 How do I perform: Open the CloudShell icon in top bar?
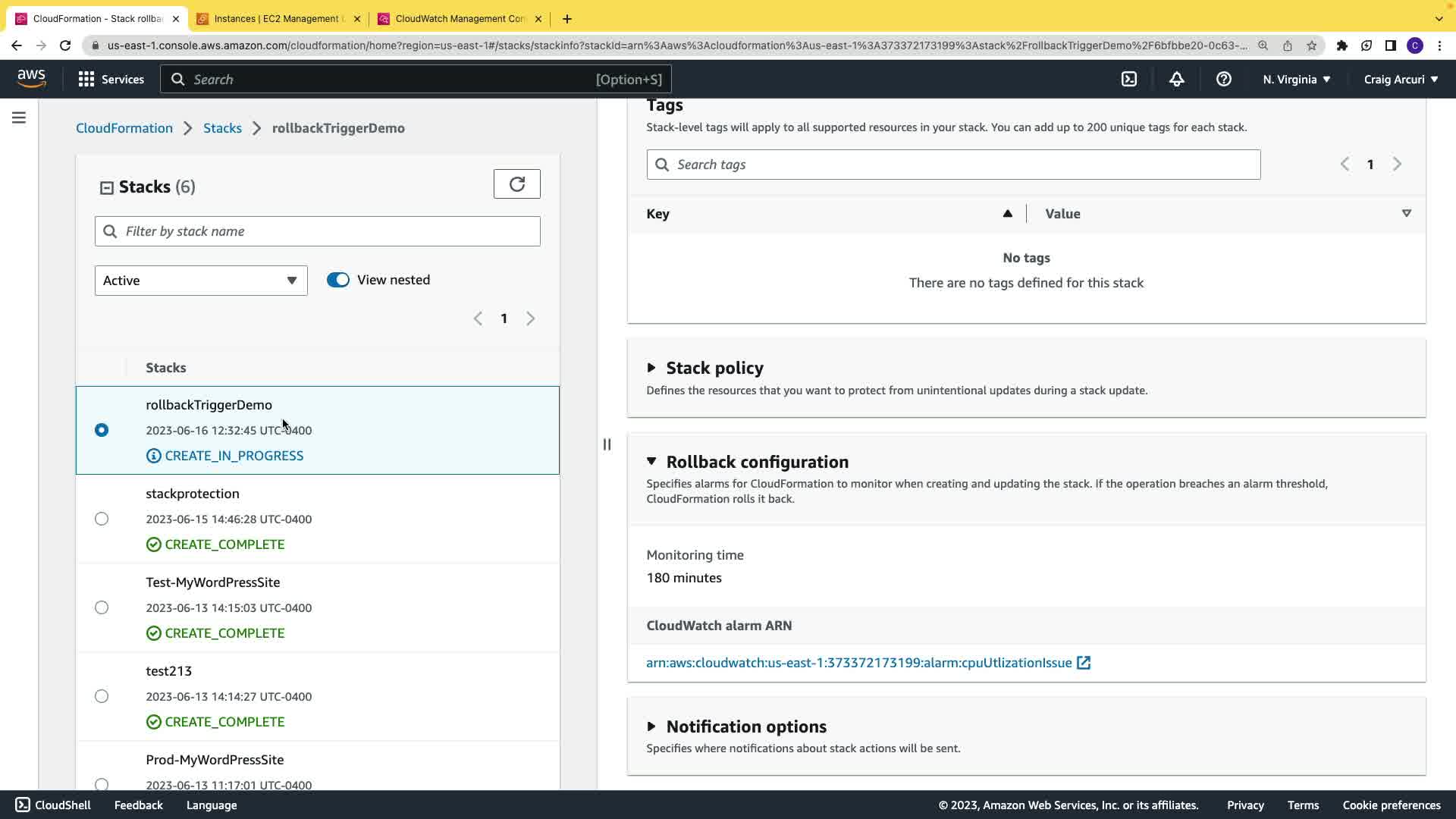1129,80
